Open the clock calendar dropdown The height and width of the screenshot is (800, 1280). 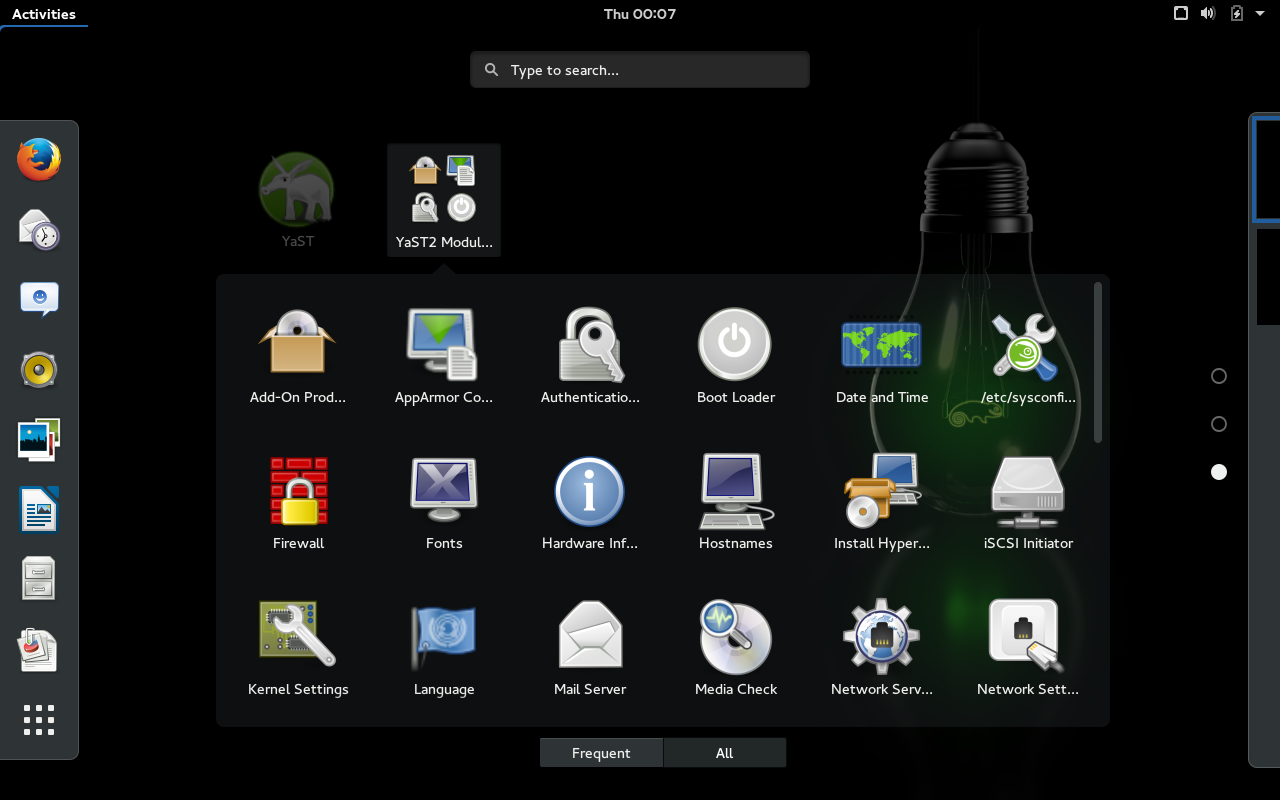[640, 14]
